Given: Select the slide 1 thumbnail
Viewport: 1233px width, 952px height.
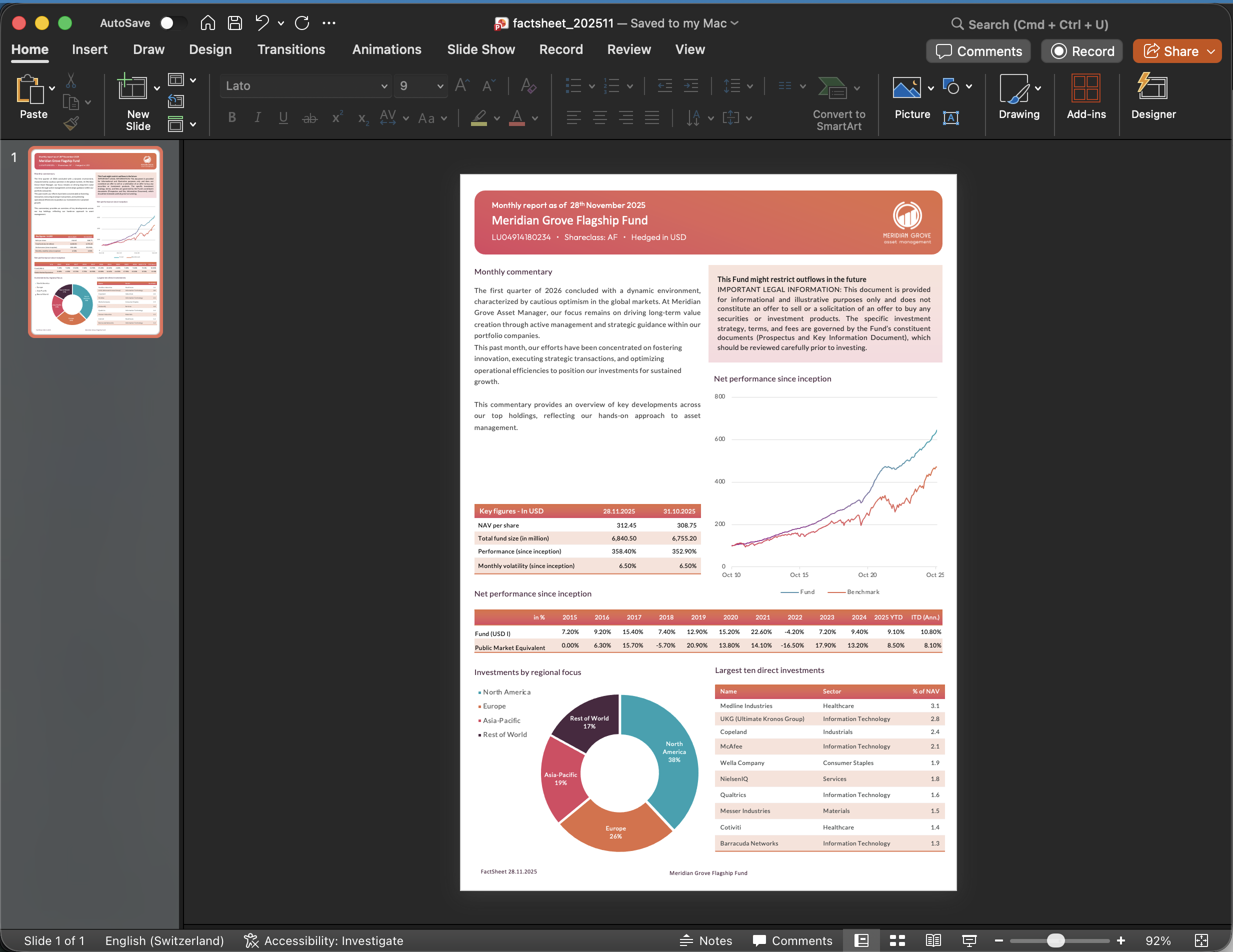Looking at the screenshot, I should pyautogui.click(x=95, y=243).
